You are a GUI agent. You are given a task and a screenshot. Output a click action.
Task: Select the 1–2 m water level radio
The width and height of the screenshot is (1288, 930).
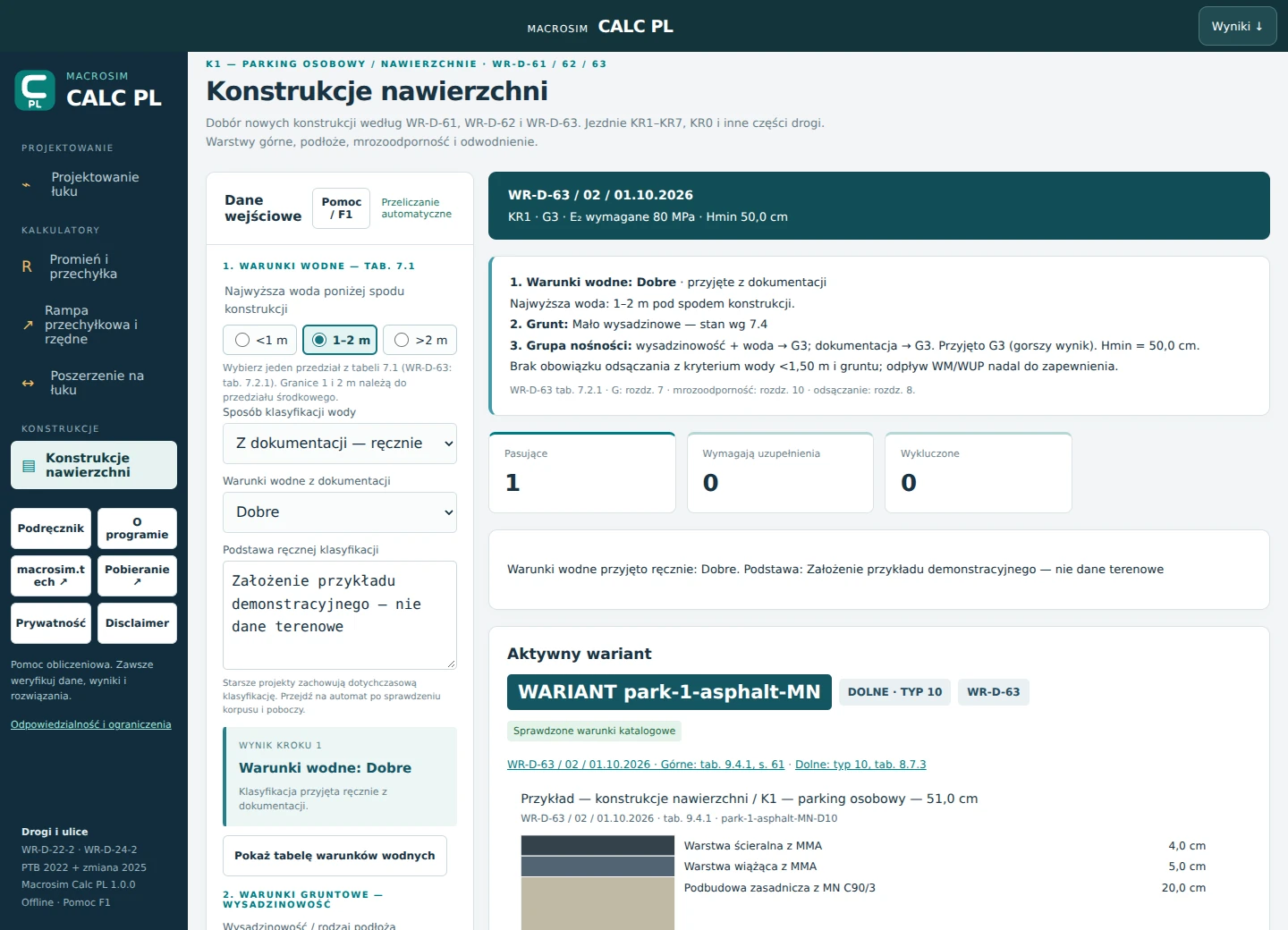point(340,340)
